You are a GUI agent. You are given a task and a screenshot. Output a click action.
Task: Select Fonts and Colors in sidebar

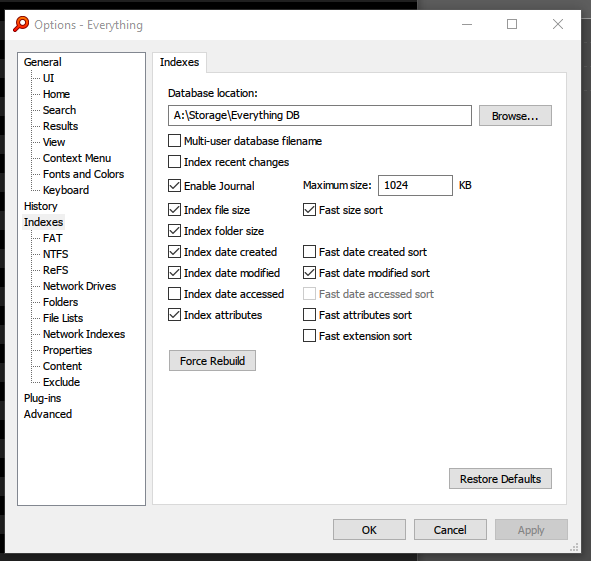pyautogui.click(x=83, y=174)
